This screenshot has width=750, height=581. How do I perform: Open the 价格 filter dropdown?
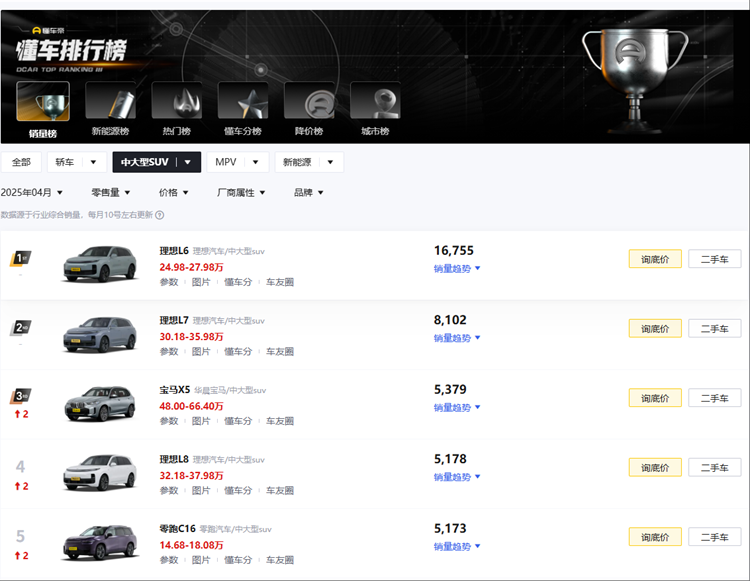click(173, 192)
